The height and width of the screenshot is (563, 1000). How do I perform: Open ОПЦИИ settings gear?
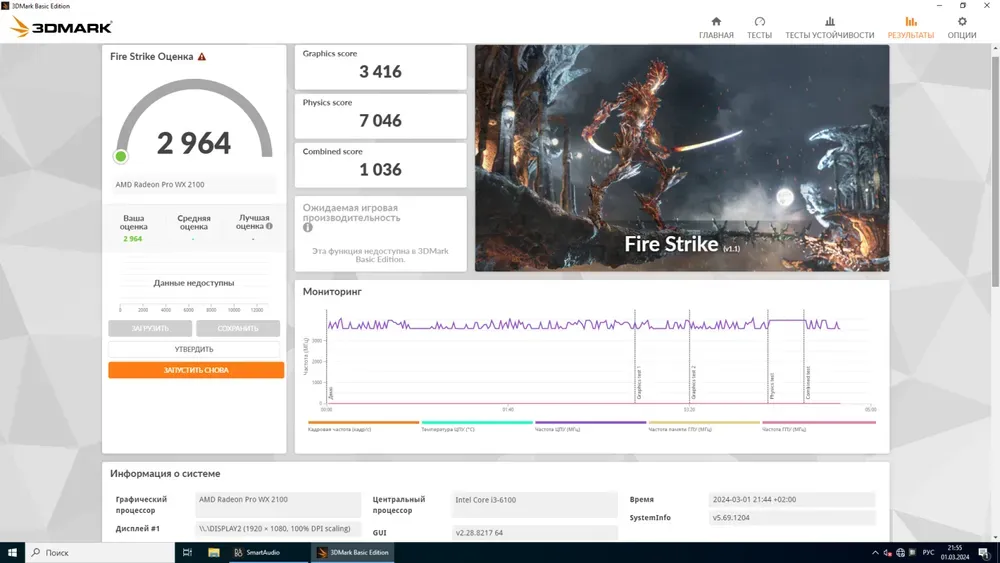962,28
